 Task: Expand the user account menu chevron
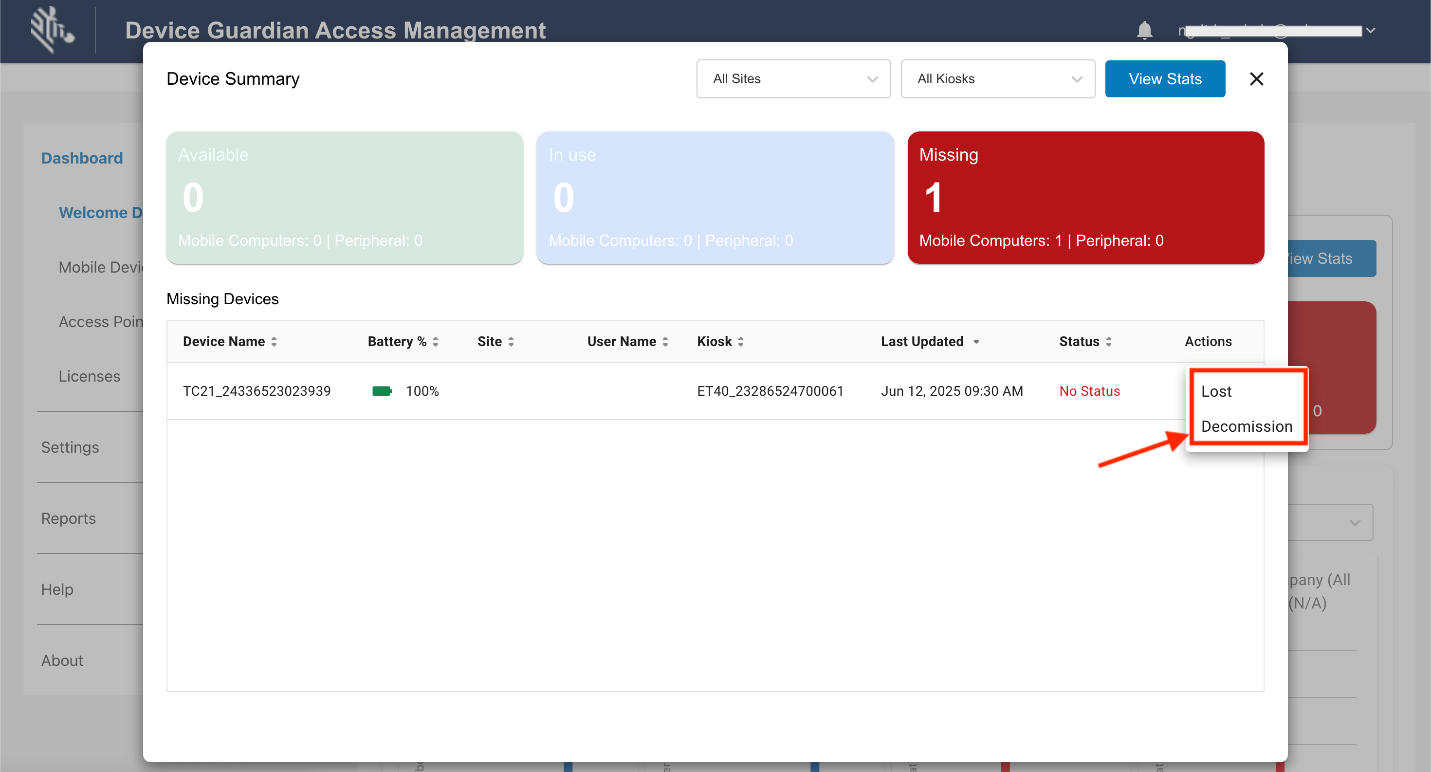click(x=1371, y=31)
